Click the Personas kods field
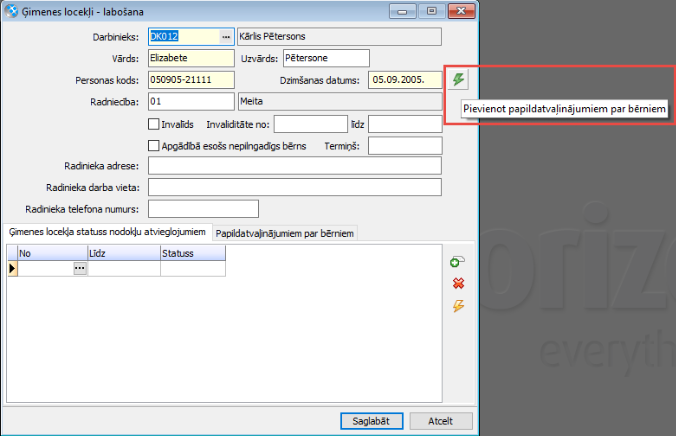This screenshot has width=676, height=436. [191, 80]
